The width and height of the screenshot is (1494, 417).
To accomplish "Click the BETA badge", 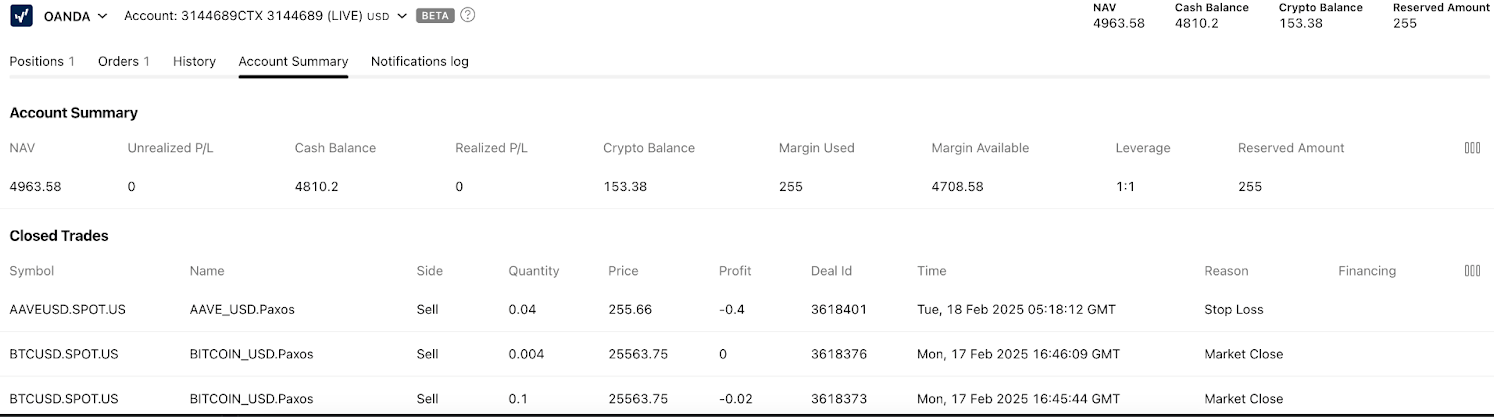I will coord(434,16).
